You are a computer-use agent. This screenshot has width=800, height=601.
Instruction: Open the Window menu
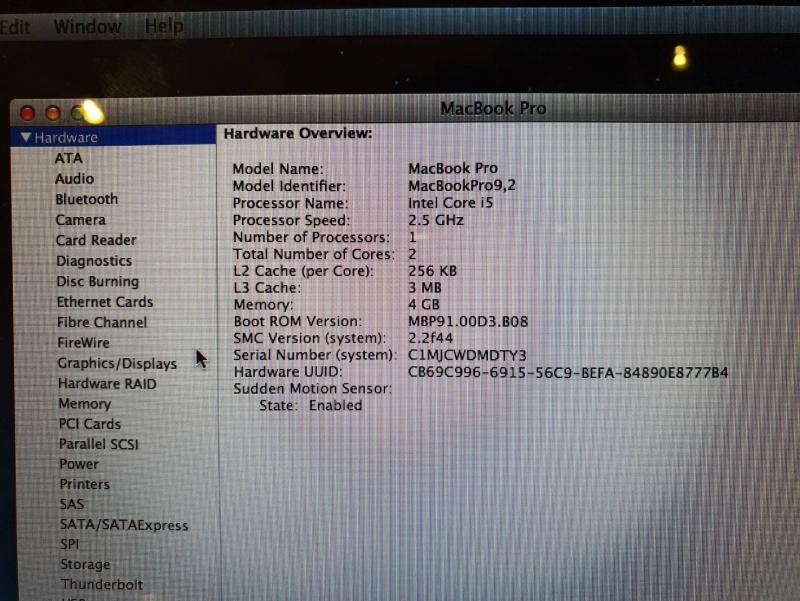pos(87,26)
